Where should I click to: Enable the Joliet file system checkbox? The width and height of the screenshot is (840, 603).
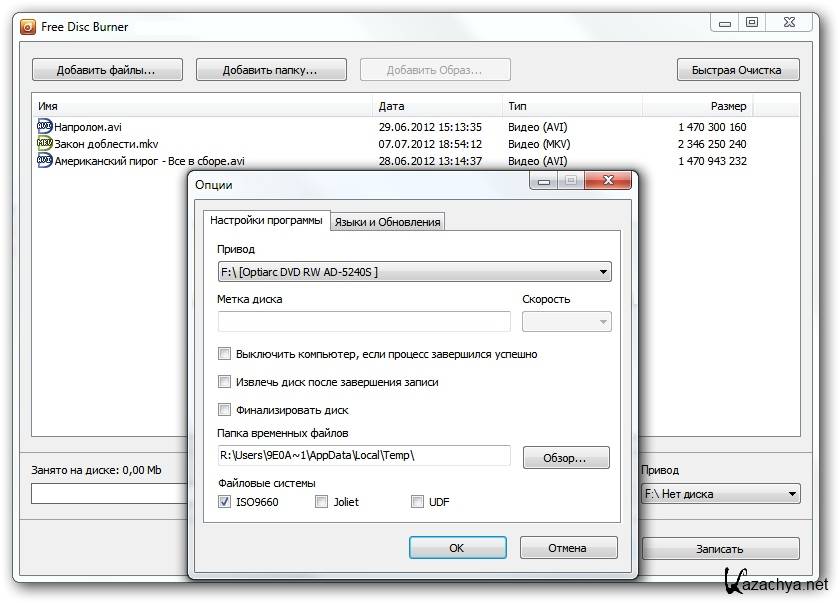tap(322, 502)
